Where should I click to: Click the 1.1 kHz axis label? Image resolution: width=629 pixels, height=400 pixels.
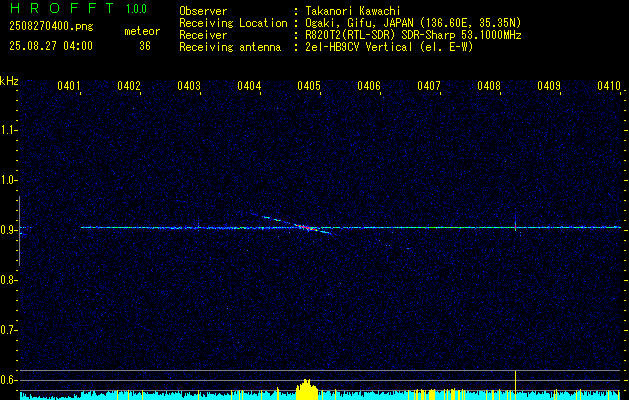coord(8,130)
